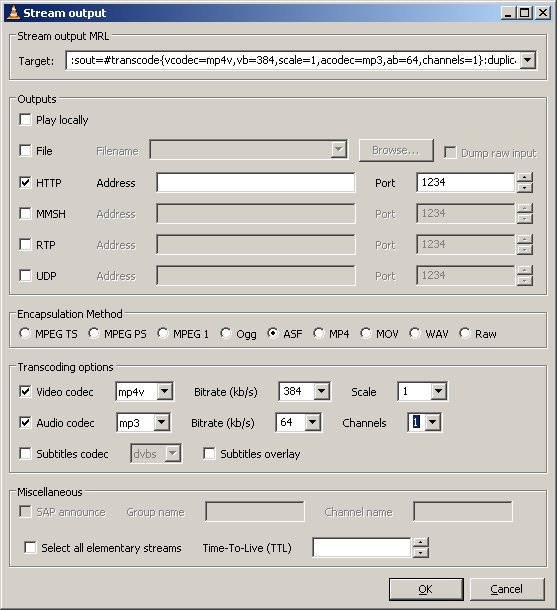The width and height of the screenshot is (557, 610).
Task: Click the VLC cone icon in title bar
Action: [14, 12]
